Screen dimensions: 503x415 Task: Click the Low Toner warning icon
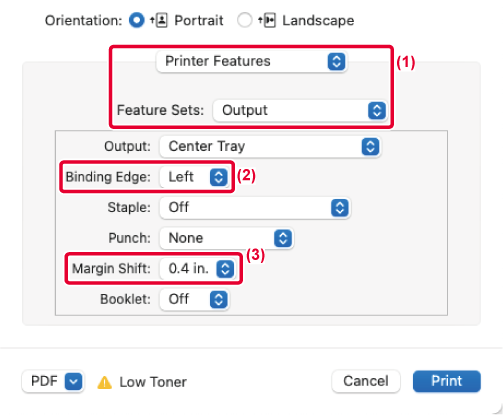click(x=104, y=382)
